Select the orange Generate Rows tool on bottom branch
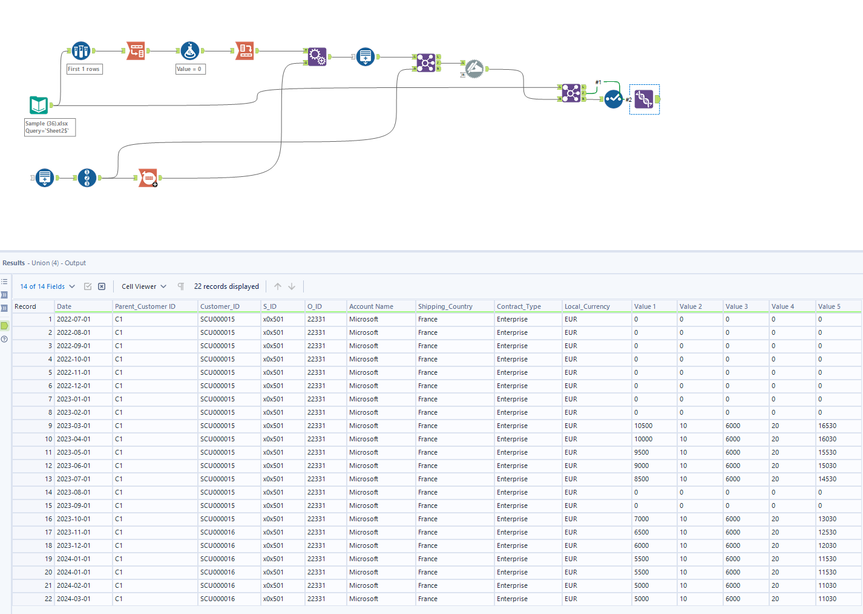 [x=148, y=178]
